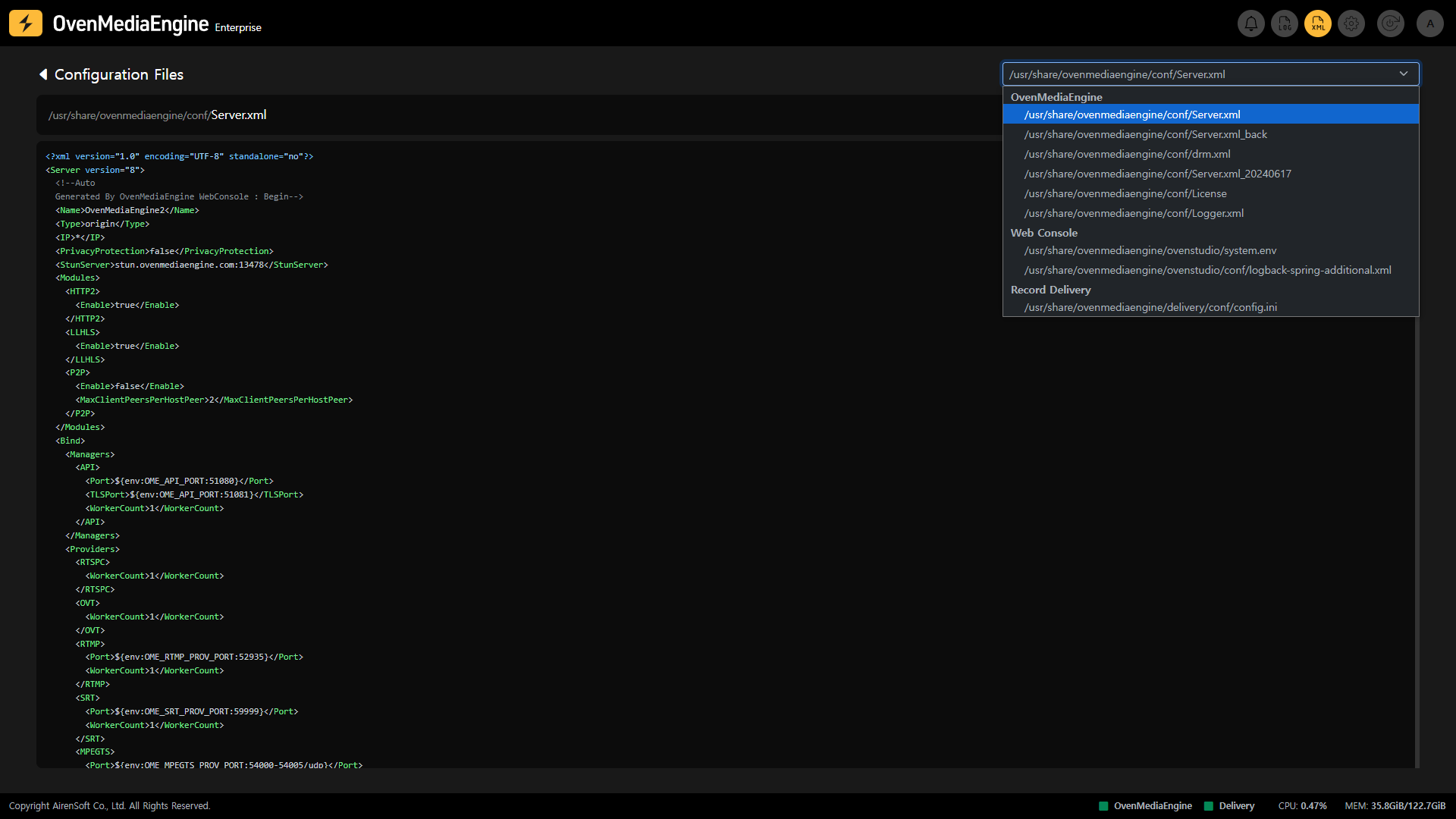
Task: Click the restart power icon
Action: 1390,24
